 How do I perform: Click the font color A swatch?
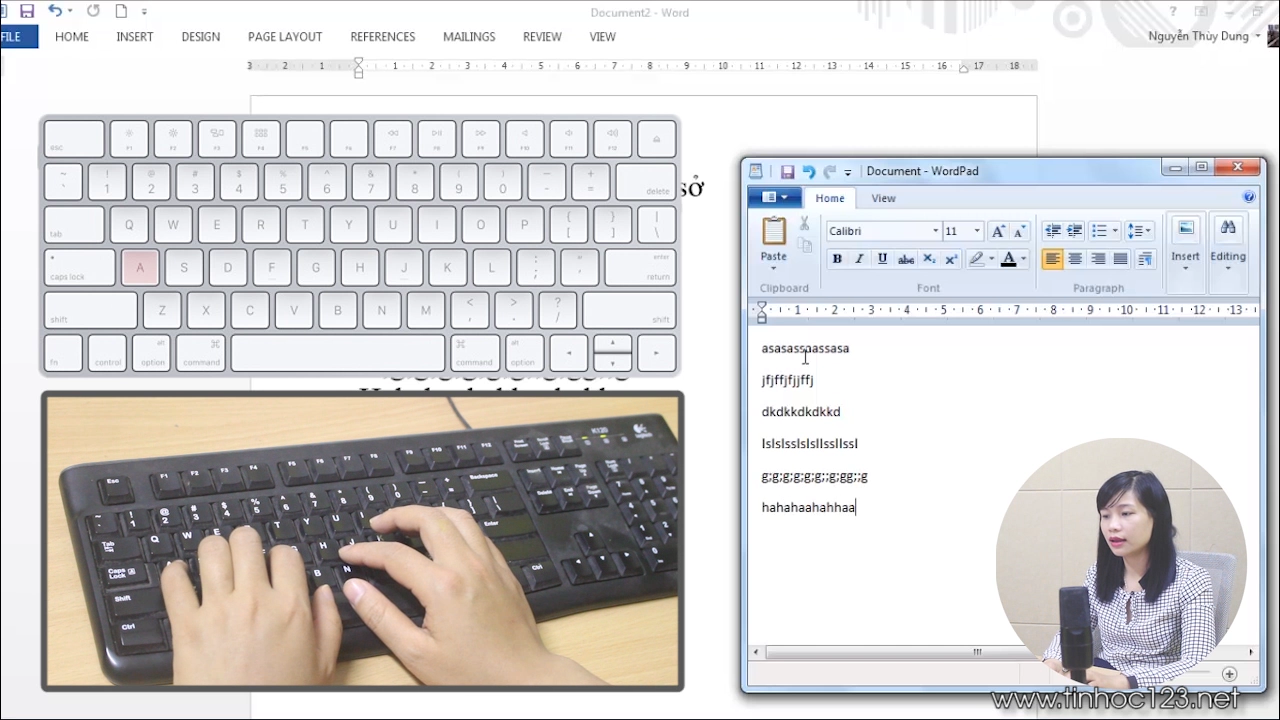[x=1008, y=259]
